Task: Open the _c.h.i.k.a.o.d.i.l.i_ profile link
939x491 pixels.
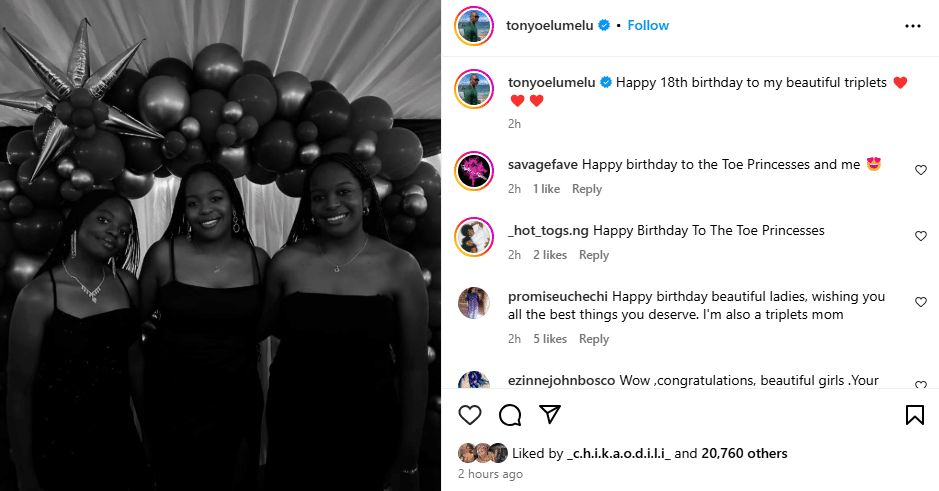Action: 618,453
